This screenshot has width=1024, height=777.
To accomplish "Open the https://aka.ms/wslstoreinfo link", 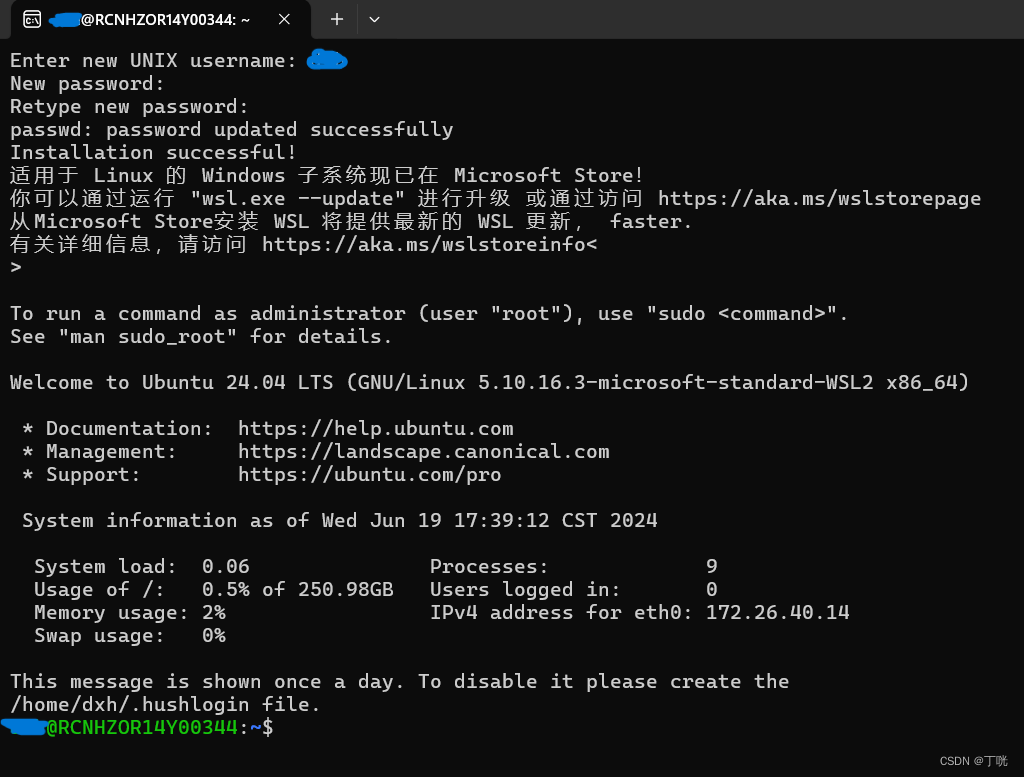I will (423, 244).
